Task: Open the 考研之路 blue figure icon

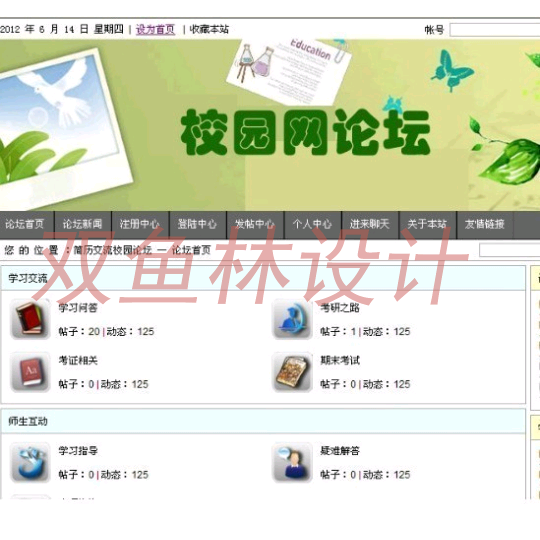Action: coord(292,319)
